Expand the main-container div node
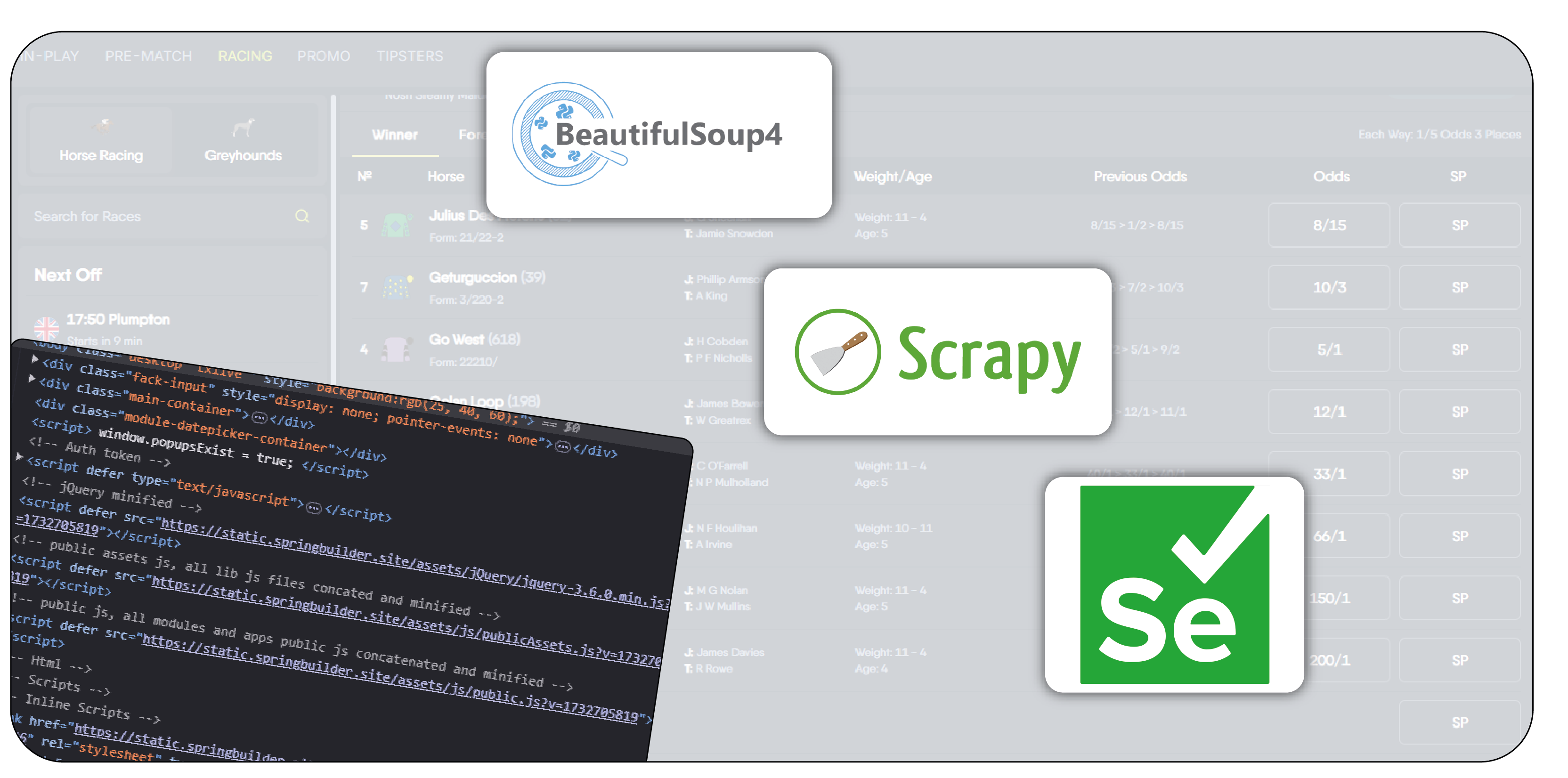The image size is (1568, 778). pos(32,378)
